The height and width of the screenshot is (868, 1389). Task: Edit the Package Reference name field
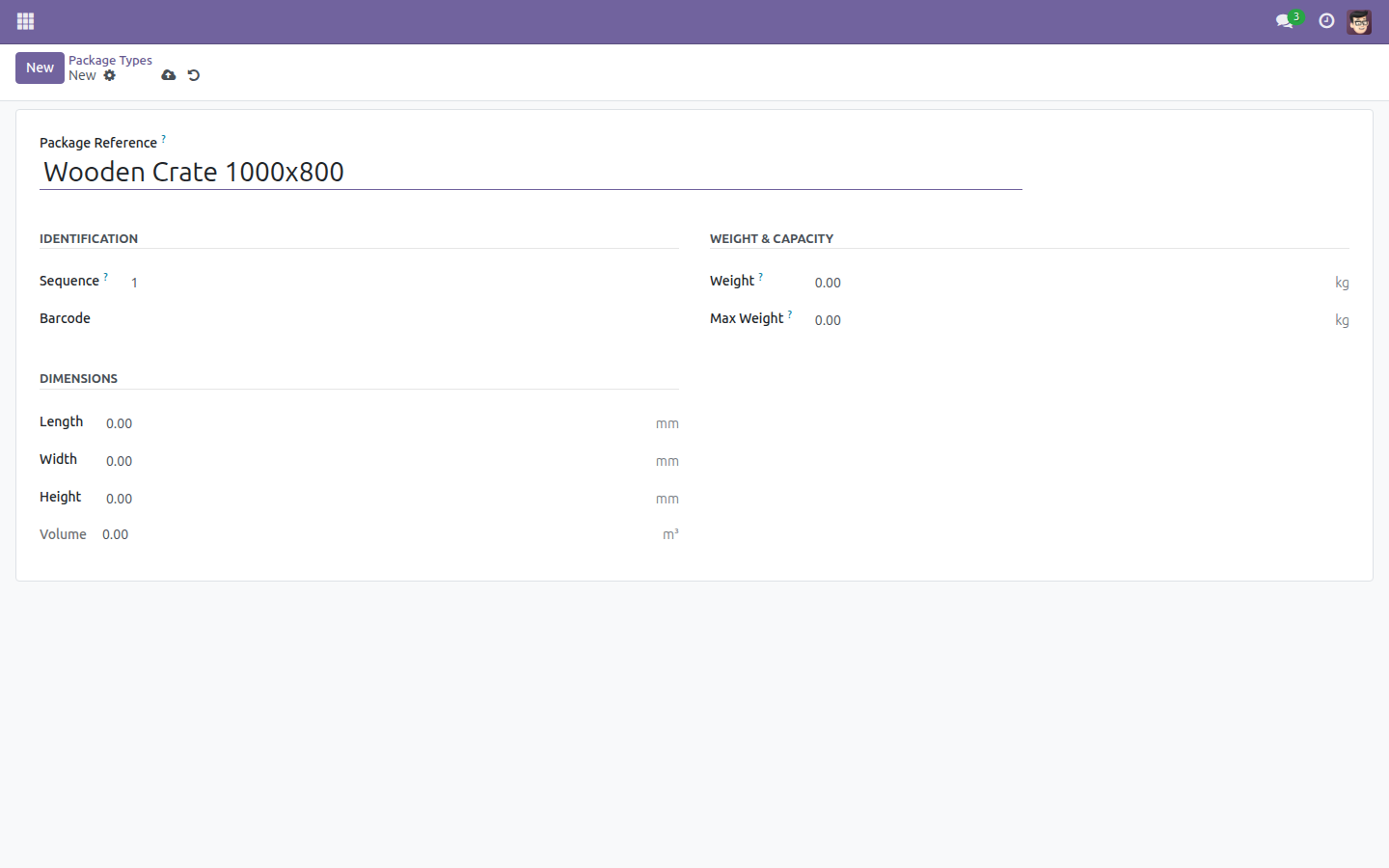531,172
